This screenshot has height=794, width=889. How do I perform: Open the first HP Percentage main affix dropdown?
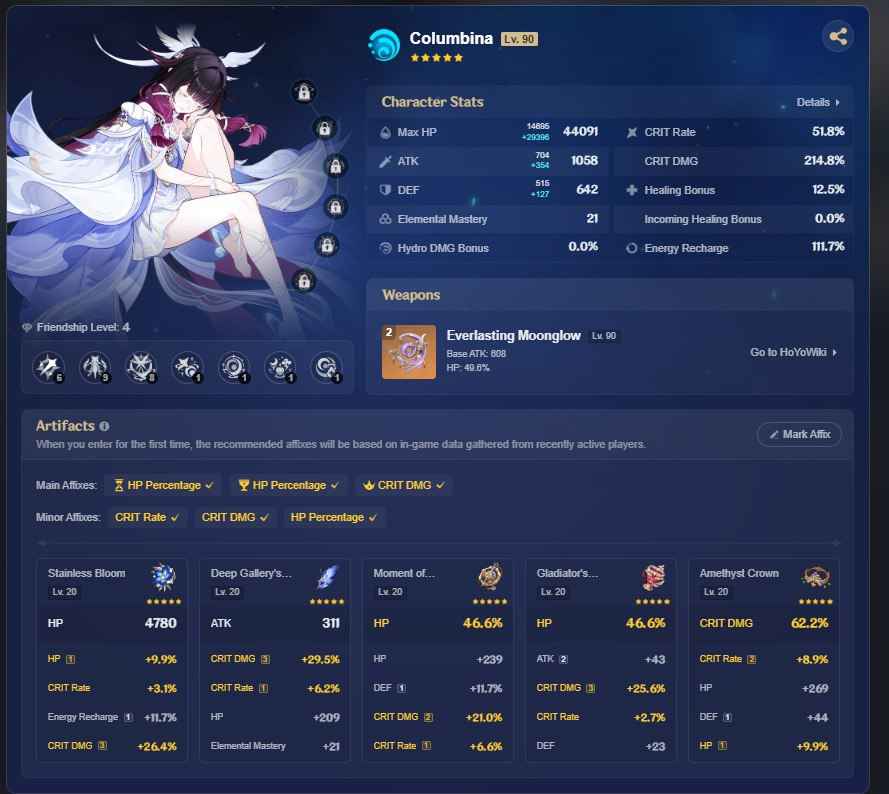pos(163,484)
